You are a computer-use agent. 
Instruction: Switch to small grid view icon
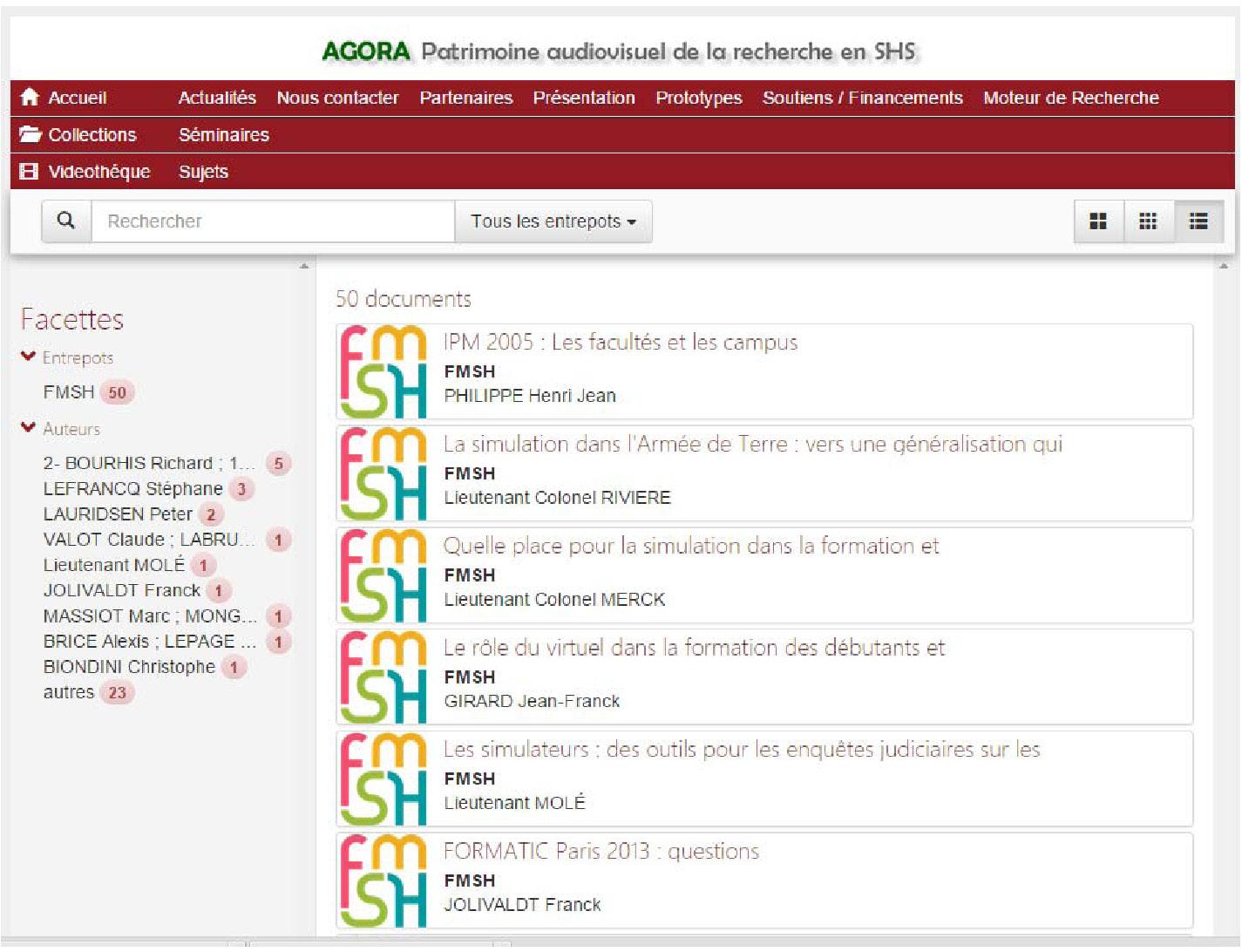[1149, 221]
